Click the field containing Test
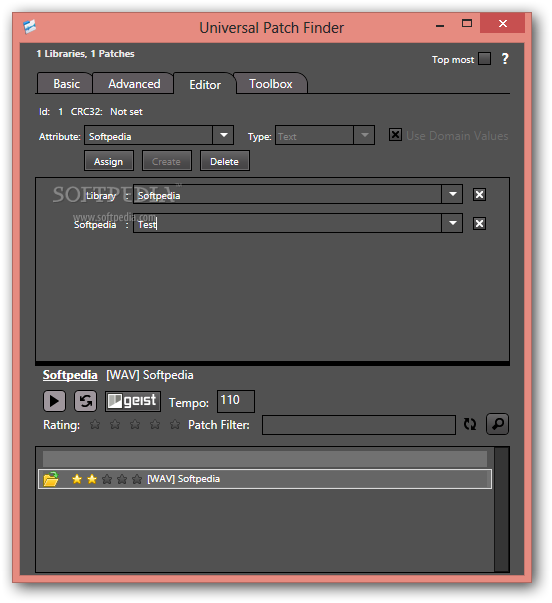Image resolution: width=552 pixels, height=603 pixels. 287,223
